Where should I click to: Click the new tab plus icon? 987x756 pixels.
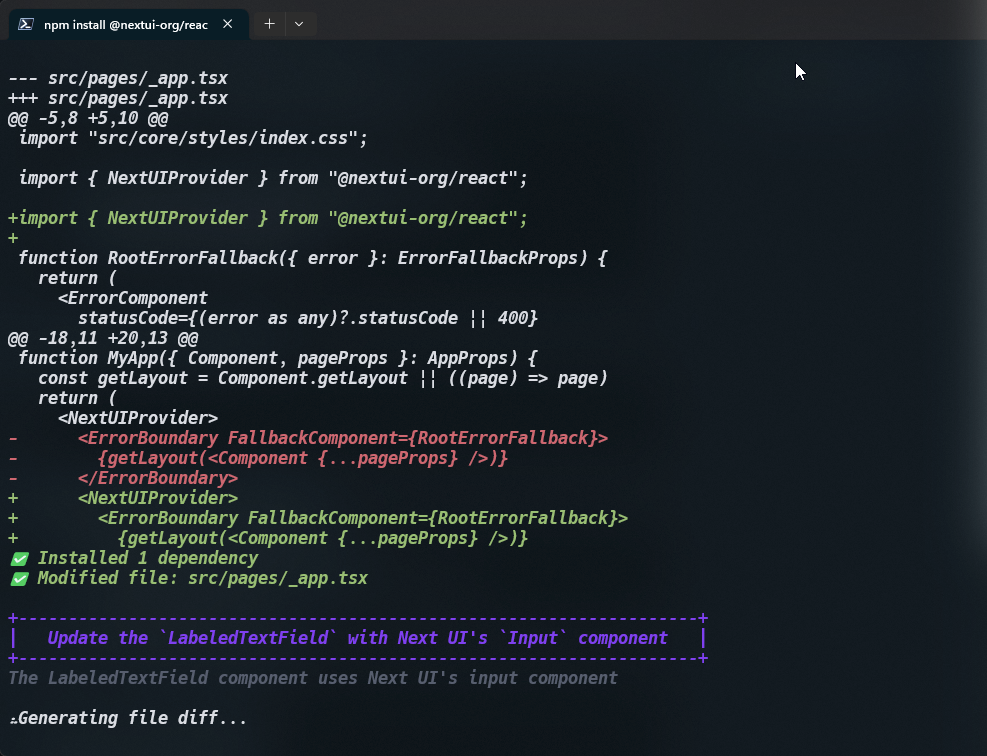tap(268, 23)
